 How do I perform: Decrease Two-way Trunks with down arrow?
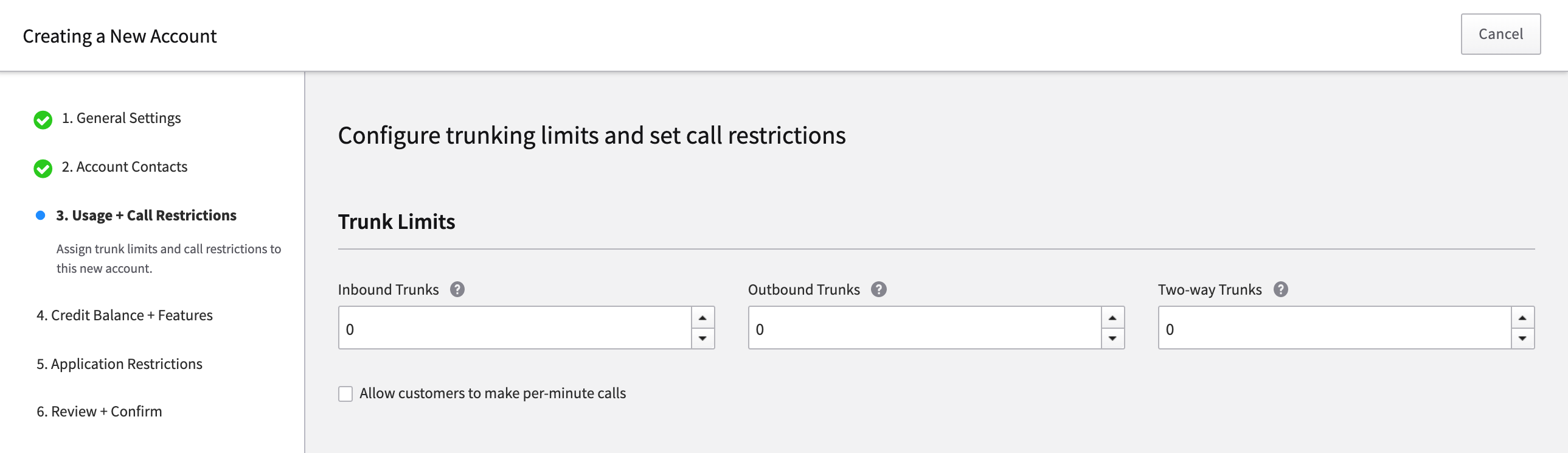[x=1522, y=339]
